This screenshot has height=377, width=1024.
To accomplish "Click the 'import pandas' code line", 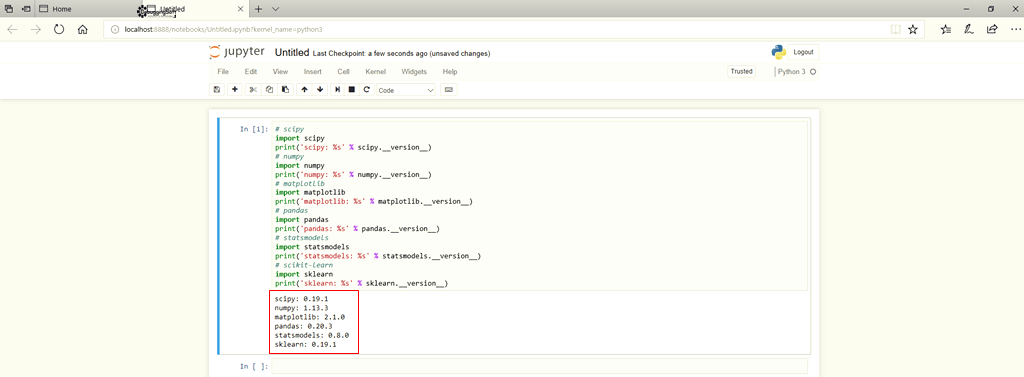I will [x=302, y=220].
